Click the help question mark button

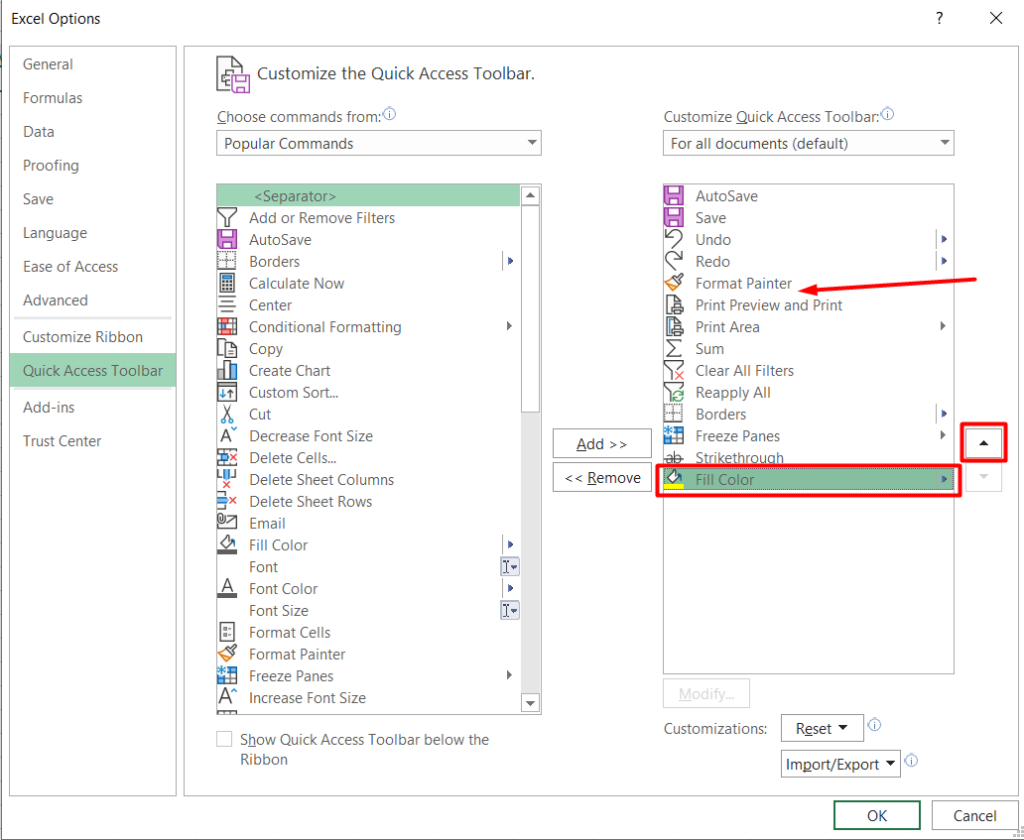(939, 18)
